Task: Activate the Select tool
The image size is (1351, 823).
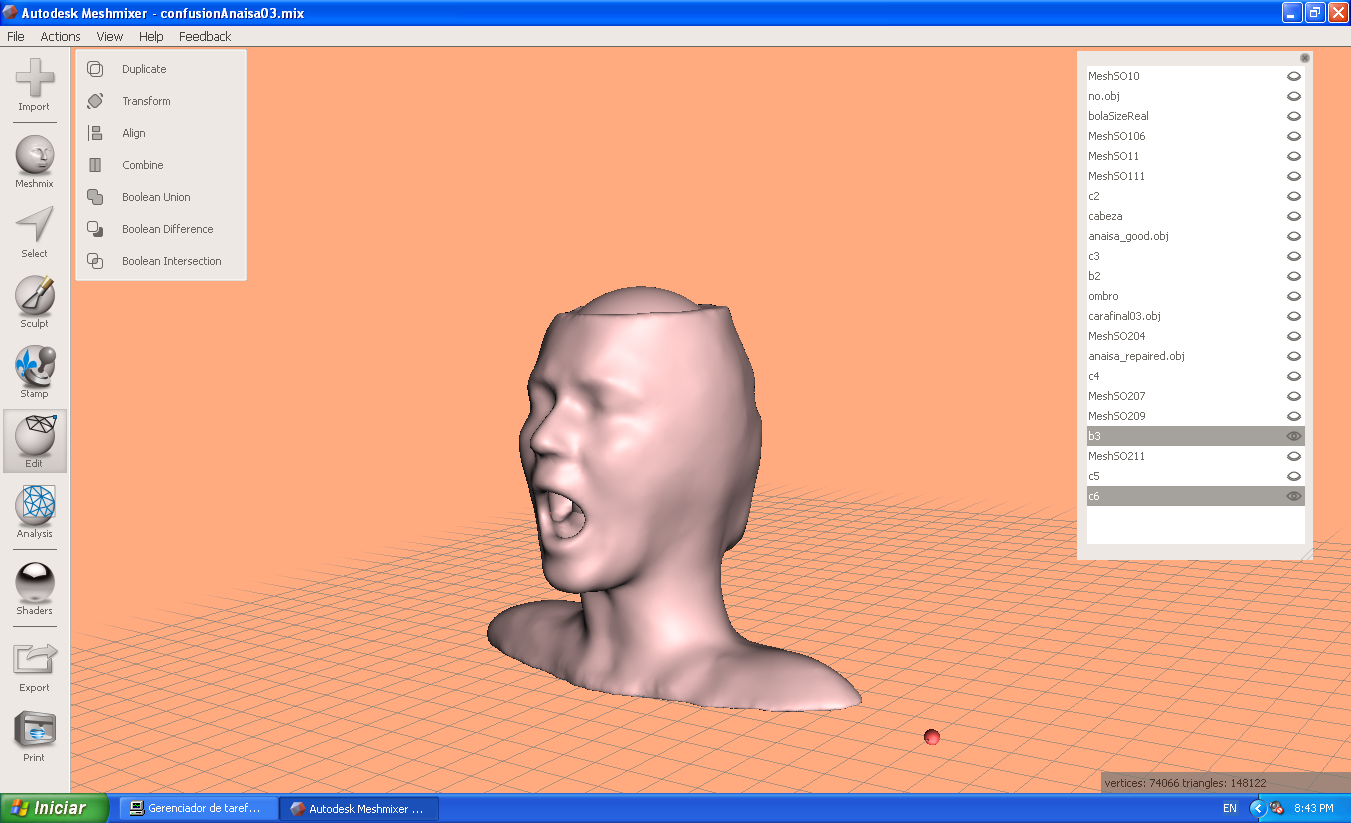Action: point(35,232)
